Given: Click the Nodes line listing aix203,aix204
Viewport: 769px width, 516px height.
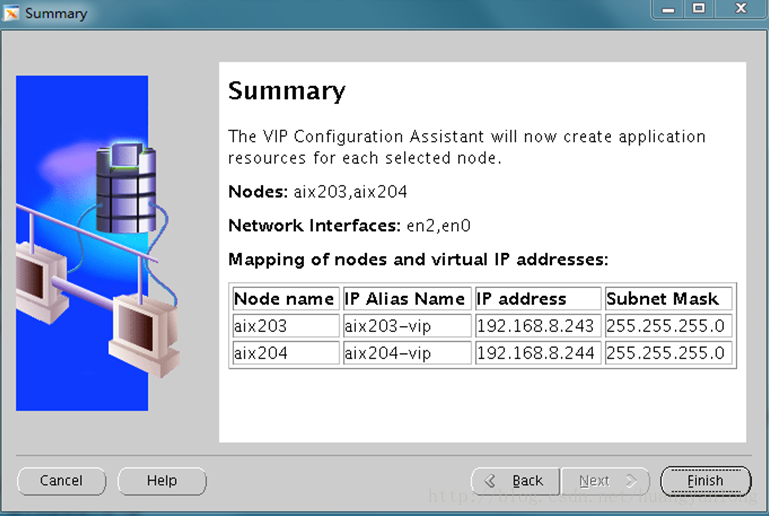Looking at the screenshot, I should click(x=318, y=191).
